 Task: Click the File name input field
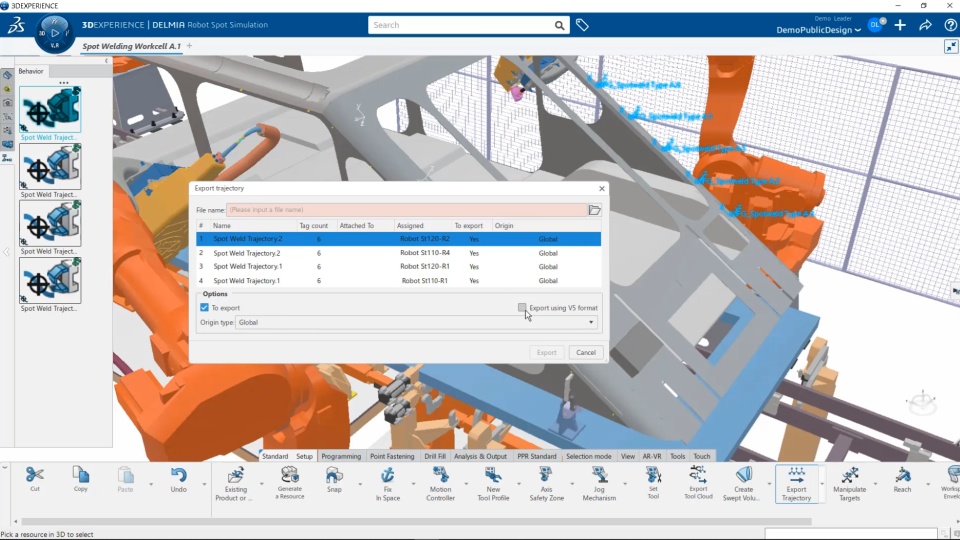click(x=407, y=209)
